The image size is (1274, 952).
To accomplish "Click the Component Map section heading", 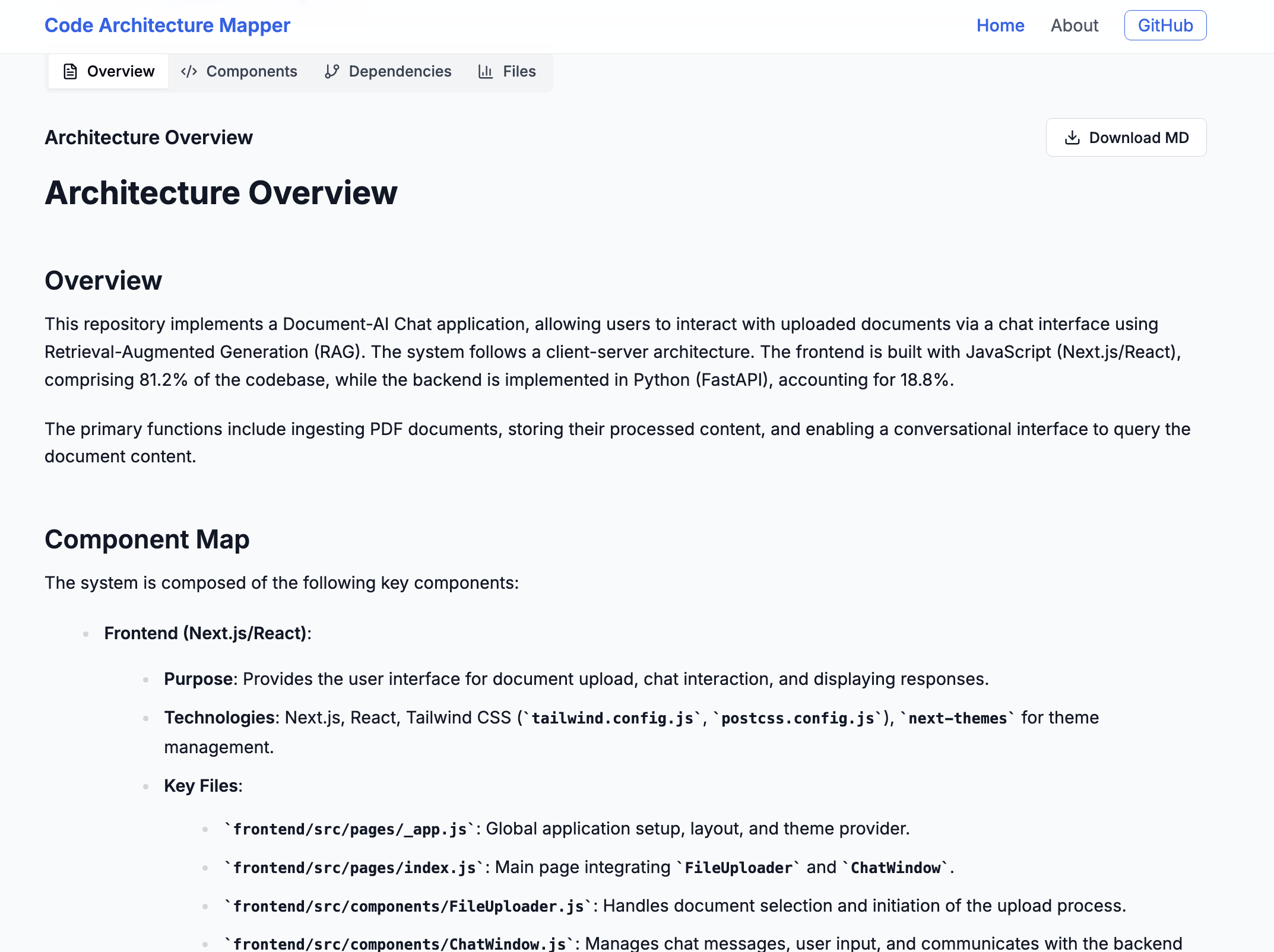I will (147, 540).
